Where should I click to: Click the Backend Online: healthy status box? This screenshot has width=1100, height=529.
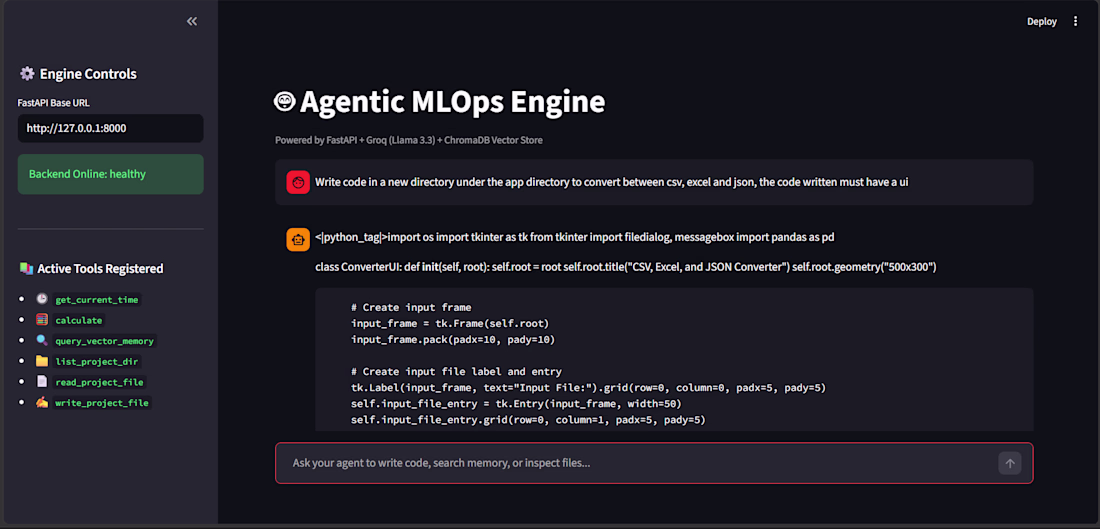110,174
